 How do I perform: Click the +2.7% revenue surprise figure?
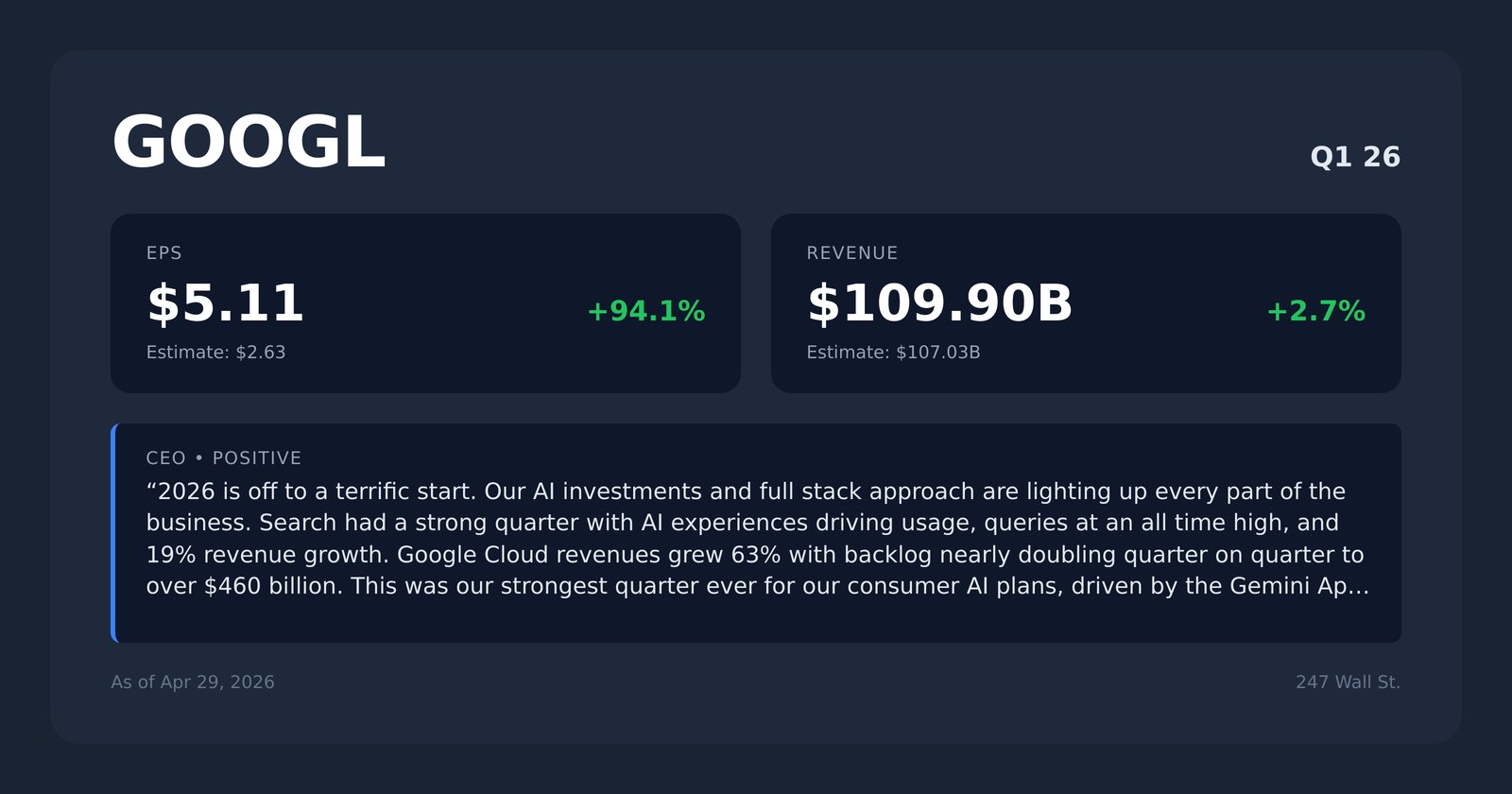coord(1315,311)
